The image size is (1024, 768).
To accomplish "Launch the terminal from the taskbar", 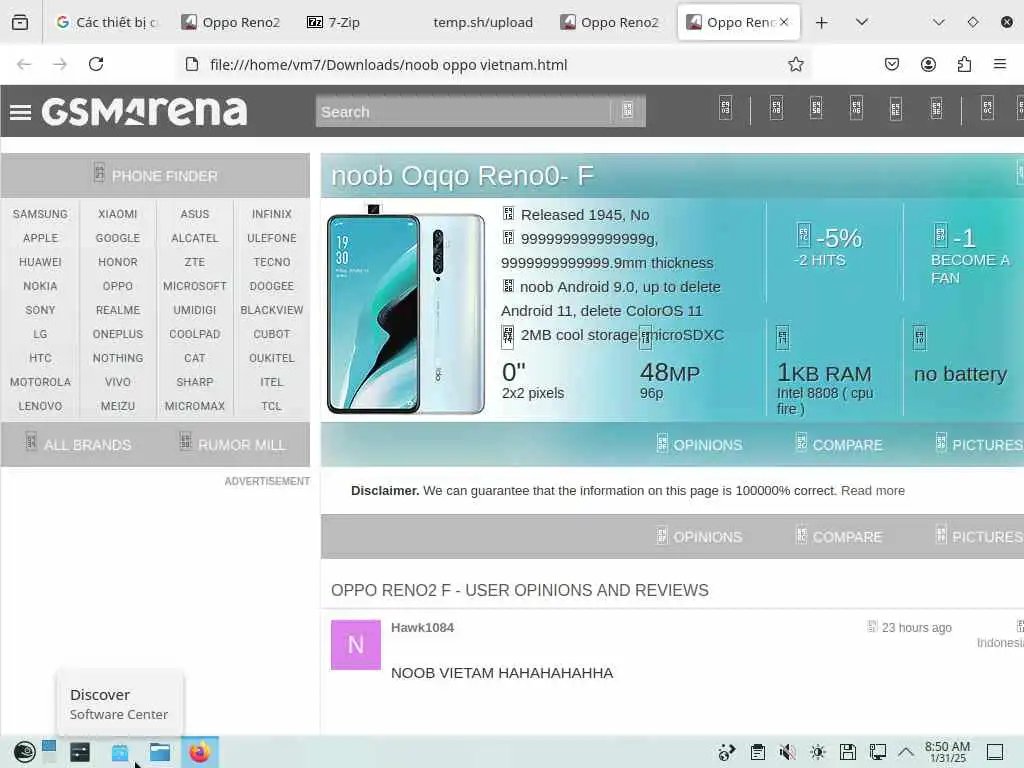I will pos(80,752).
